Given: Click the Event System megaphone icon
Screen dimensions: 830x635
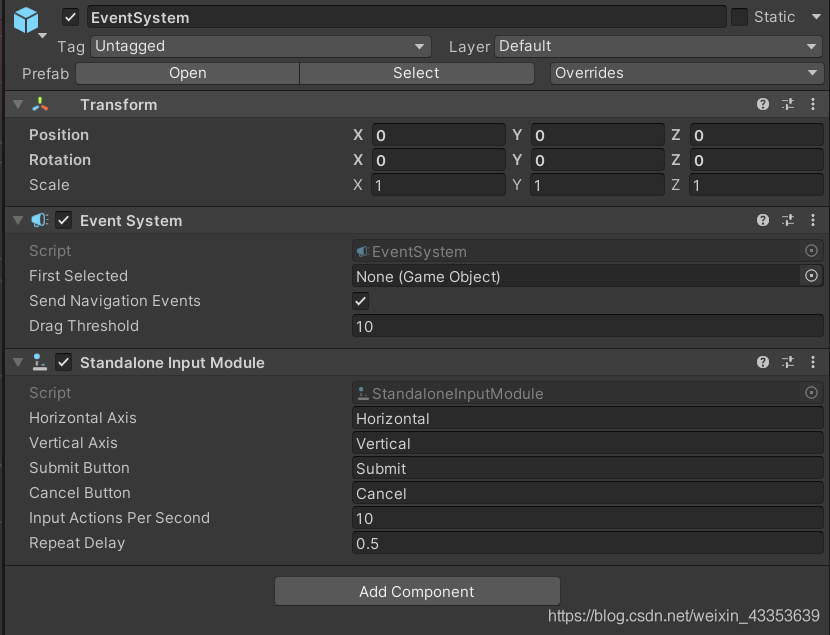Looking at the screenshot, I should click(40, 220).
